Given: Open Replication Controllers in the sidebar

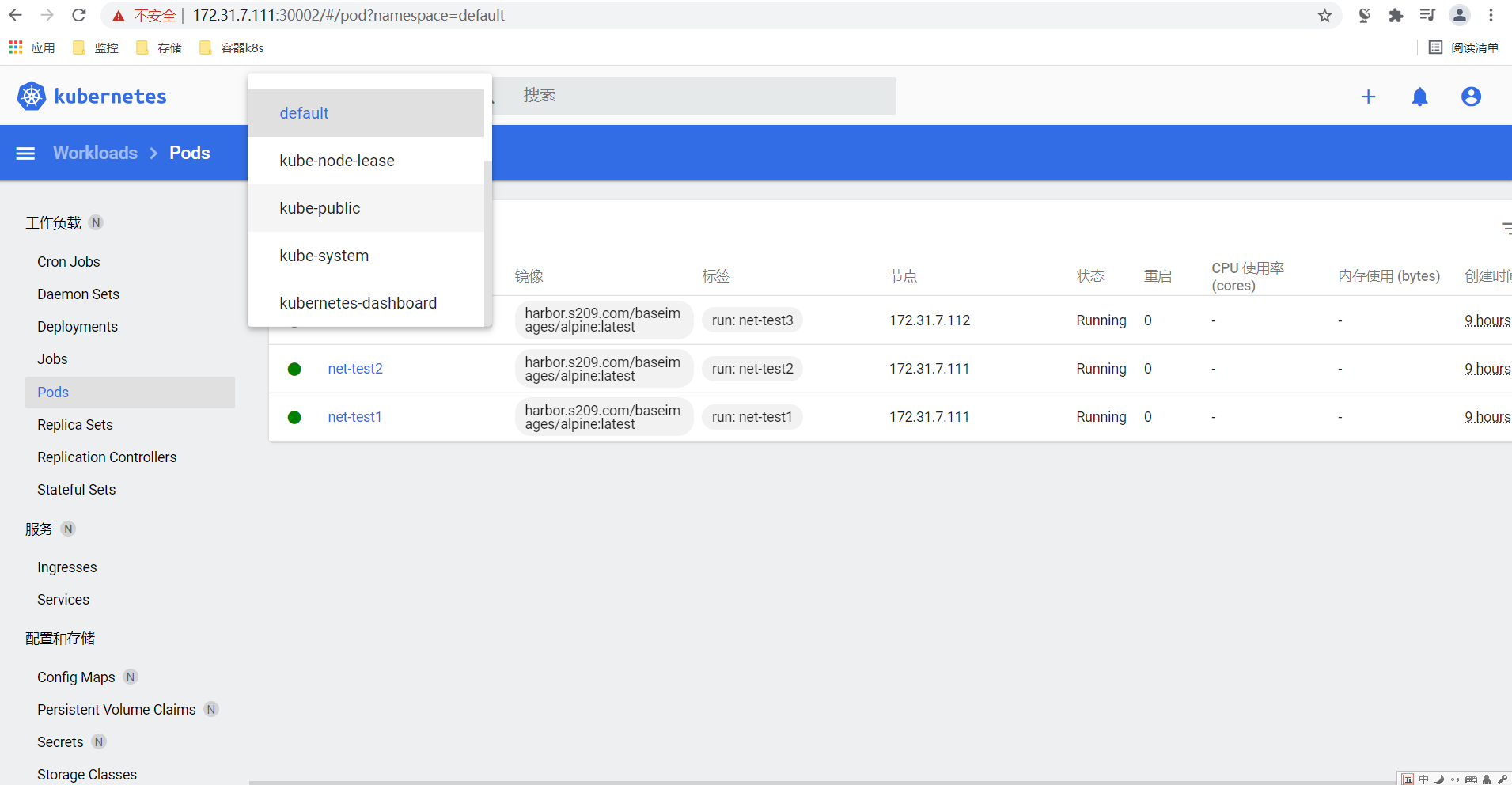Looking at the screenshot, I should [x=107, y=457].
